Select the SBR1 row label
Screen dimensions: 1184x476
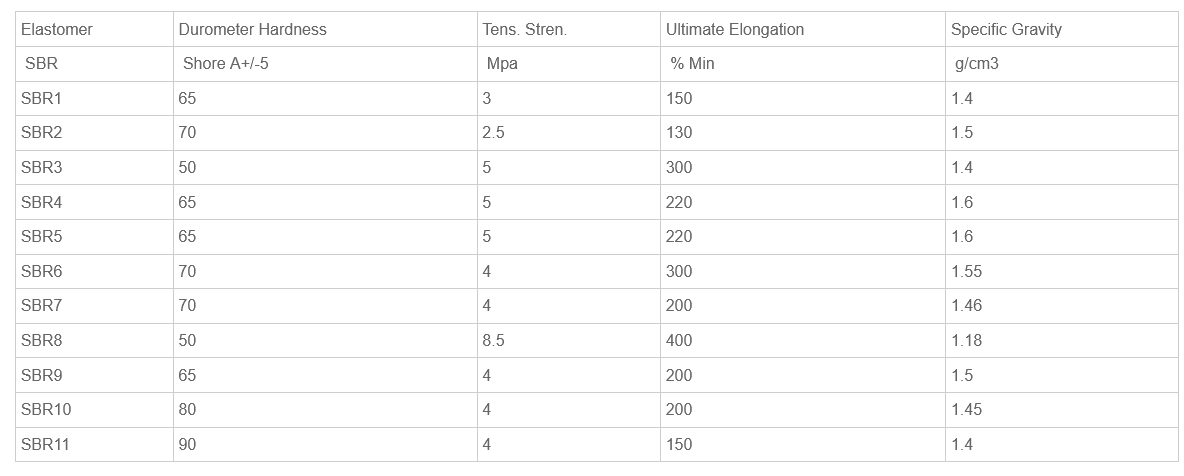[41, 98]
